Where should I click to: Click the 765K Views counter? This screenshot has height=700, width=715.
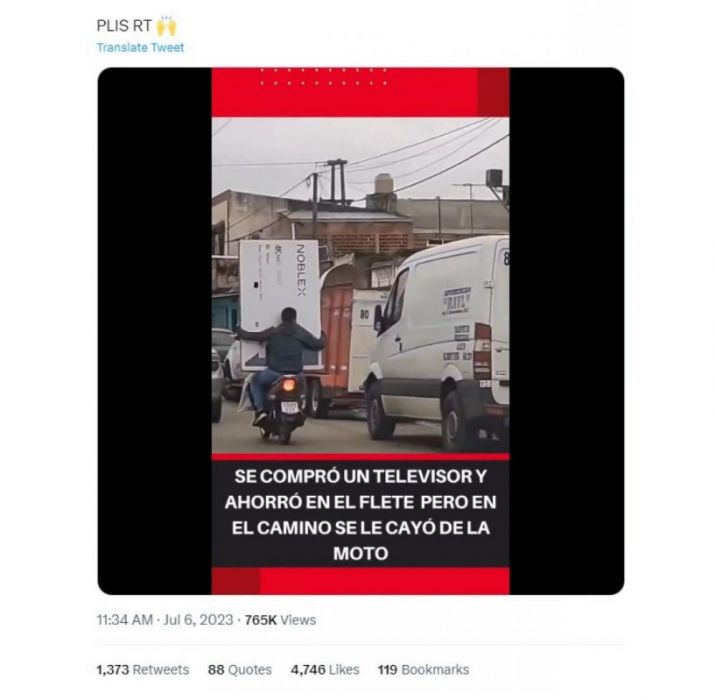point(280,620)
